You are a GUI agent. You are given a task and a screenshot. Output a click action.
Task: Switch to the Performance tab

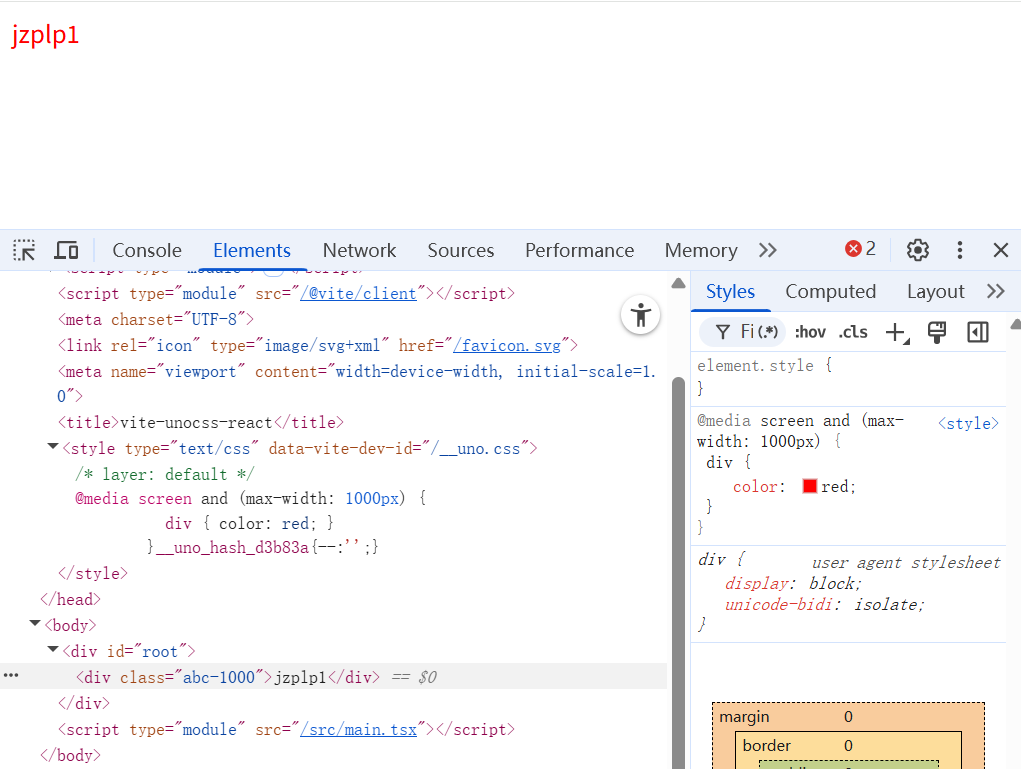click(580, 250)
